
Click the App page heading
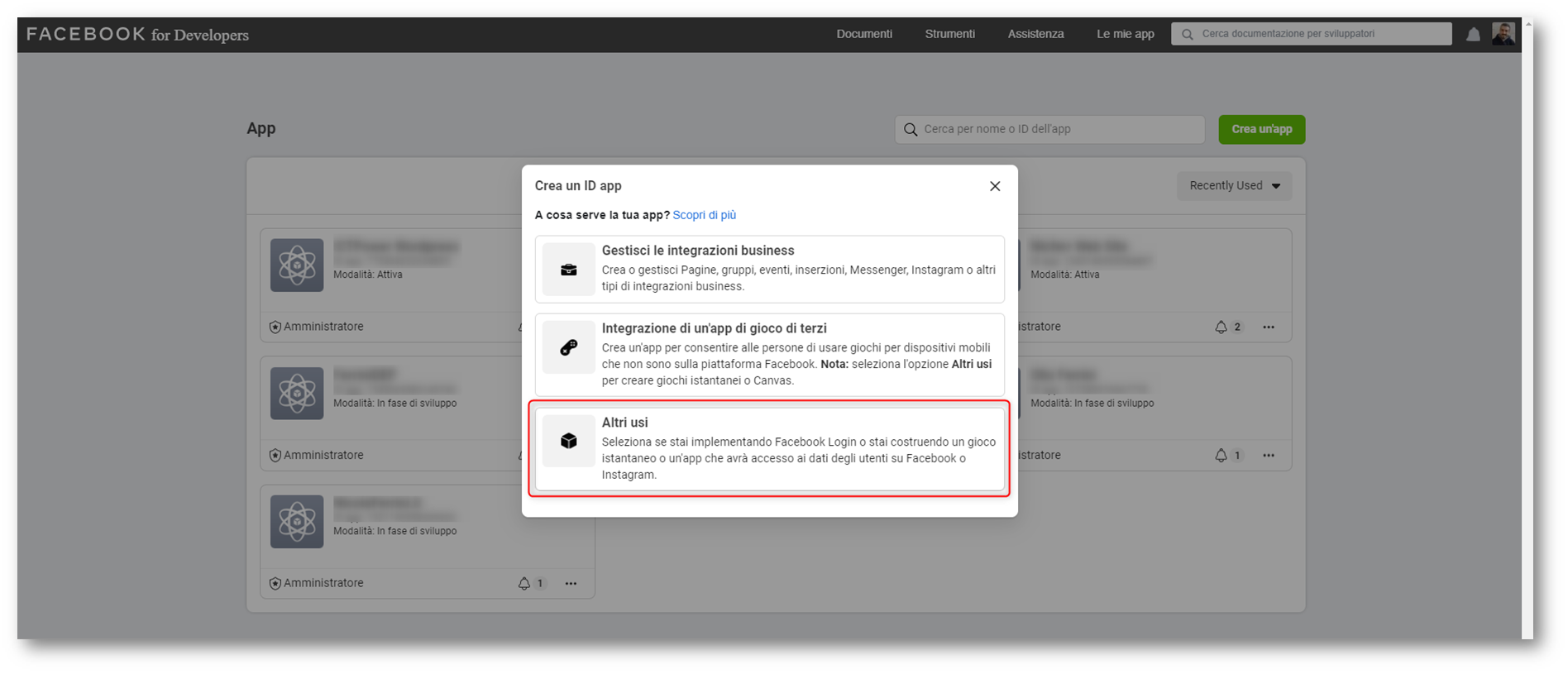coord(261,128)
